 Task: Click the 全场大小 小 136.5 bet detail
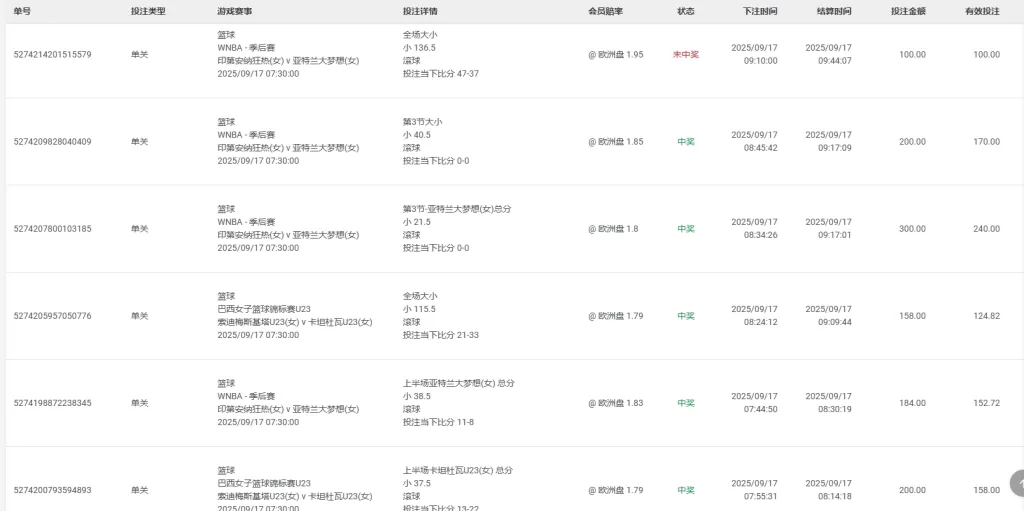pyautogui.click(x=420, y=41)
